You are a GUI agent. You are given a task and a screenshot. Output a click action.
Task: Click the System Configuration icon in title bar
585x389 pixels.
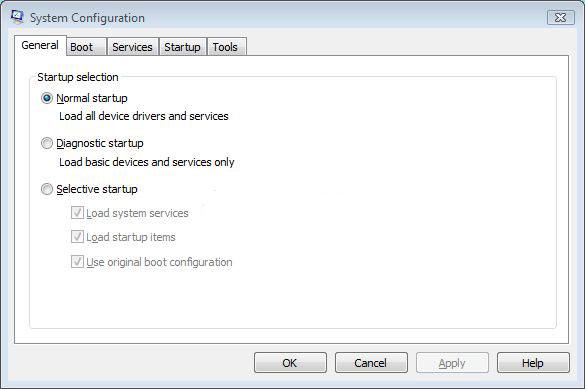pos(17,17)
